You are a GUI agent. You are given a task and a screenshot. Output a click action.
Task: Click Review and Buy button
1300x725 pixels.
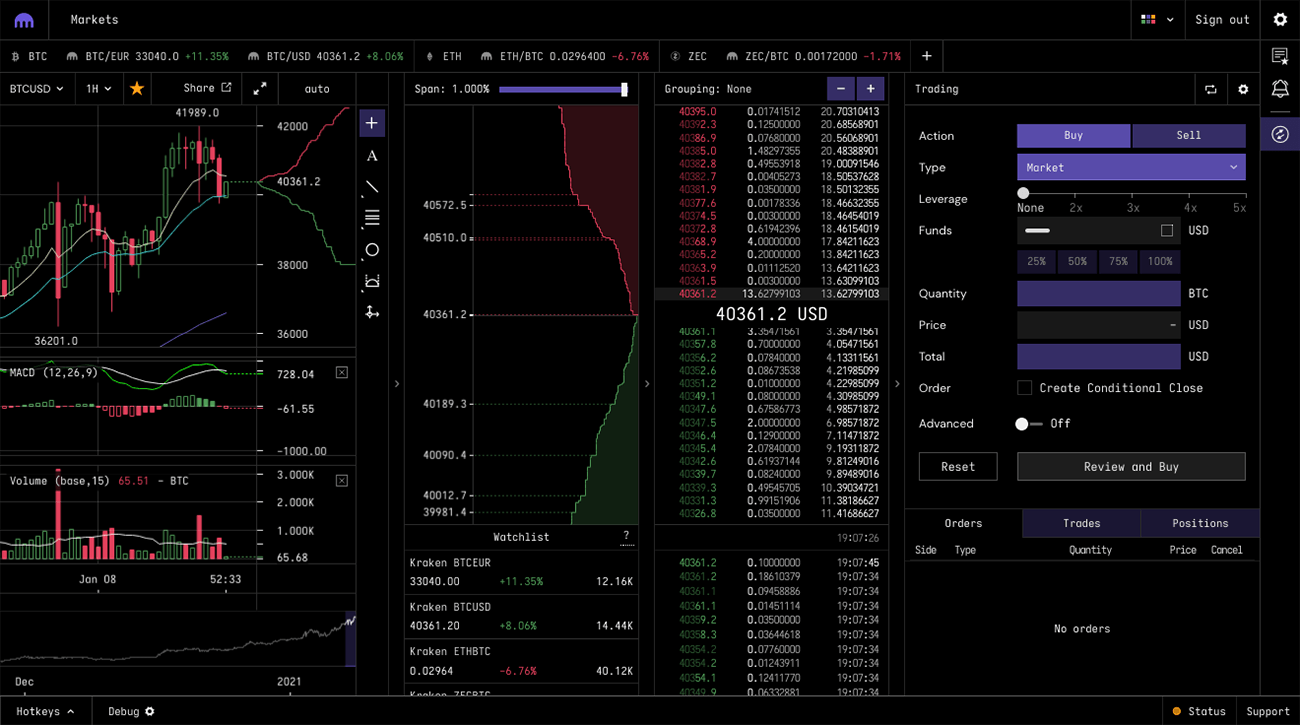coord(1131,467)
